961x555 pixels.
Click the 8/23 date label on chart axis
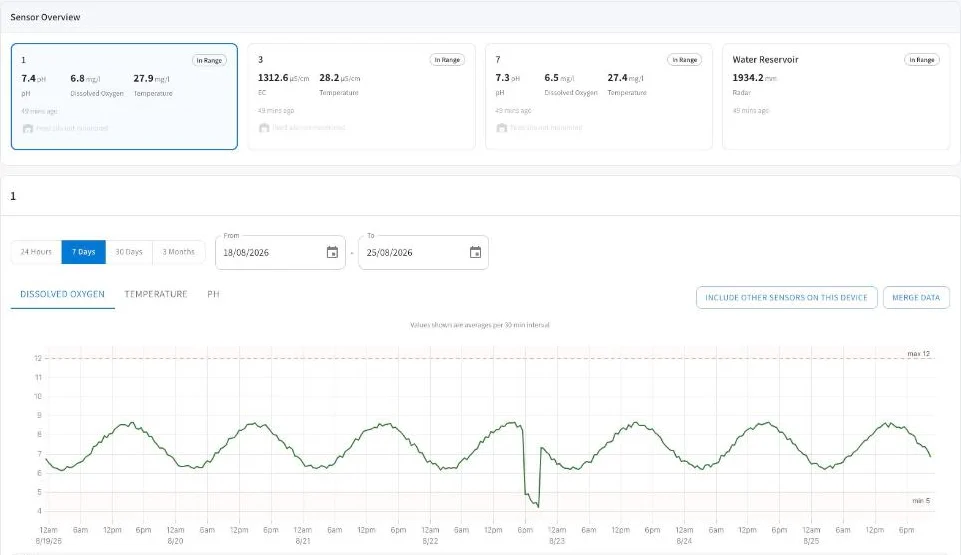556,541
